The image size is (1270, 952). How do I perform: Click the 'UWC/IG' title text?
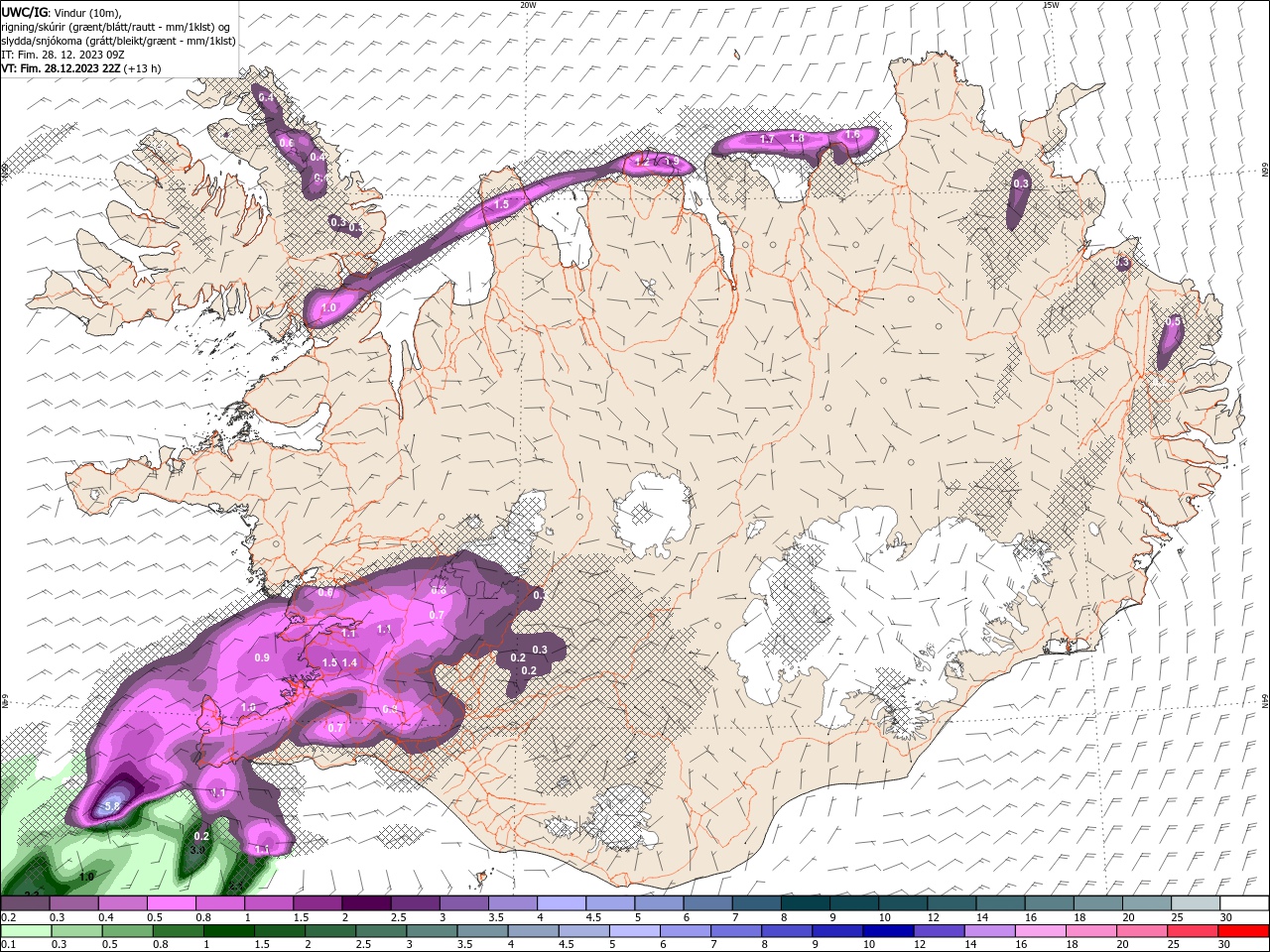coord(24,12)
